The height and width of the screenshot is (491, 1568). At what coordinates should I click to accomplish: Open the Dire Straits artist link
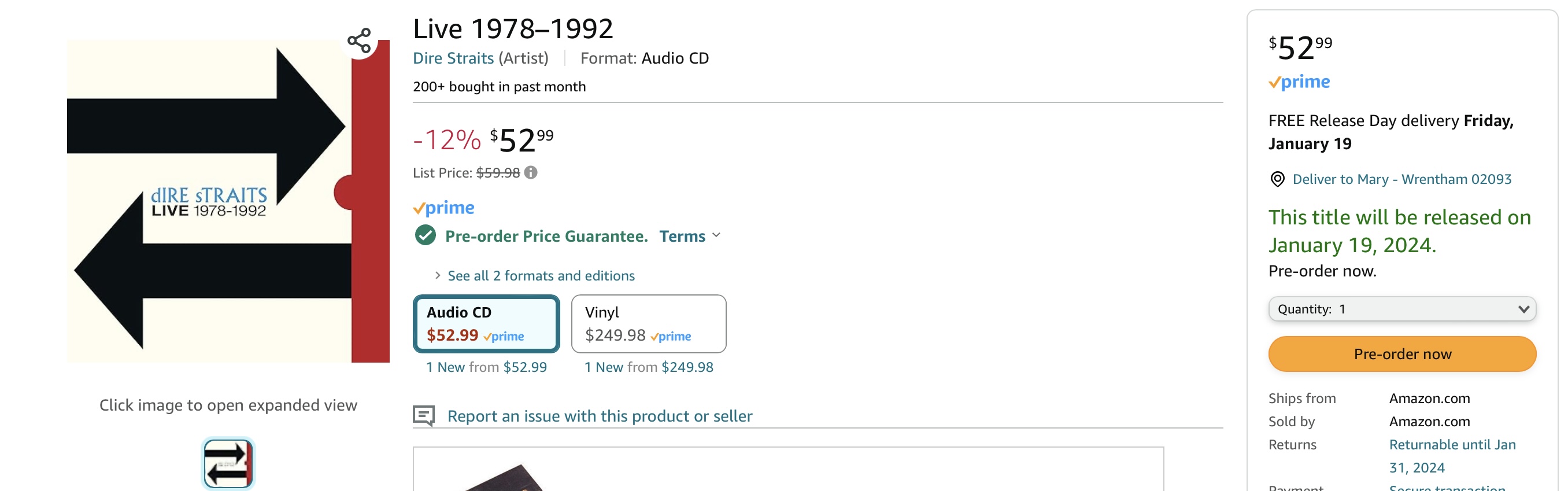(x=453, y=58)
